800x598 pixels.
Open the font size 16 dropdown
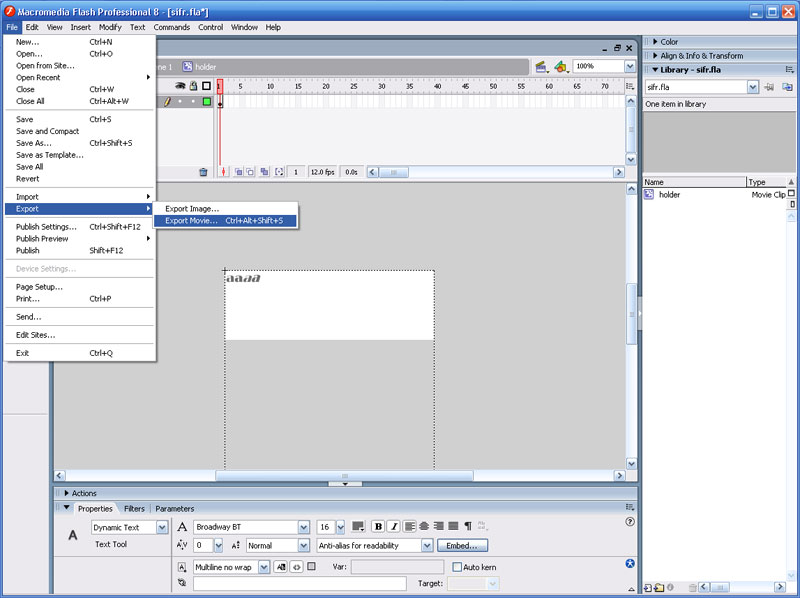coord(340,527)
